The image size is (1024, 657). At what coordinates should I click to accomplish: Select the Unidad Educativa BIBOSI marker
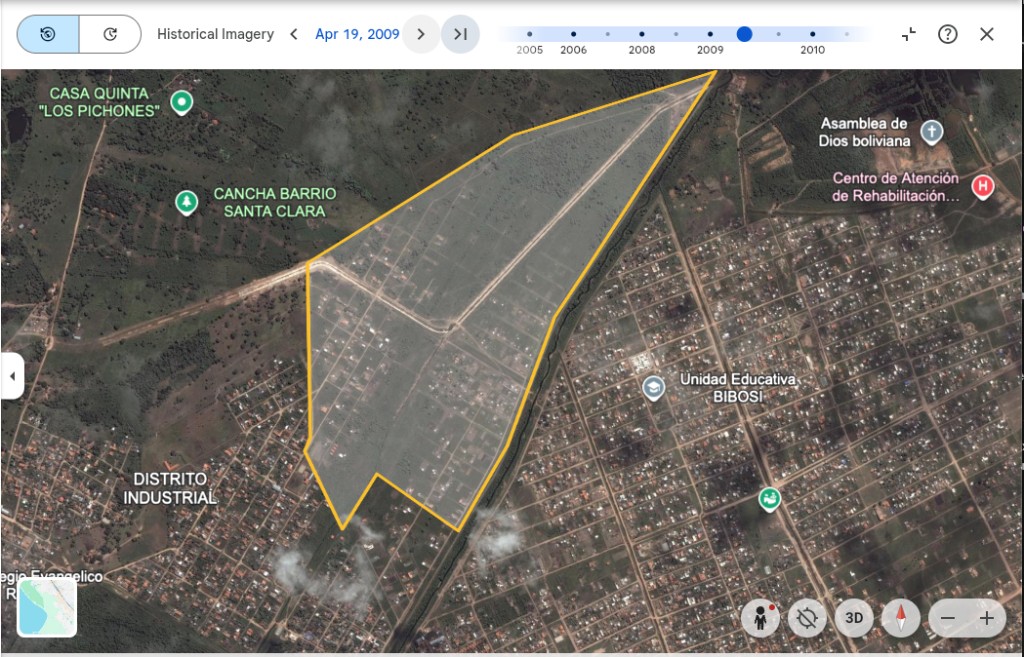(x=654, y=388)
